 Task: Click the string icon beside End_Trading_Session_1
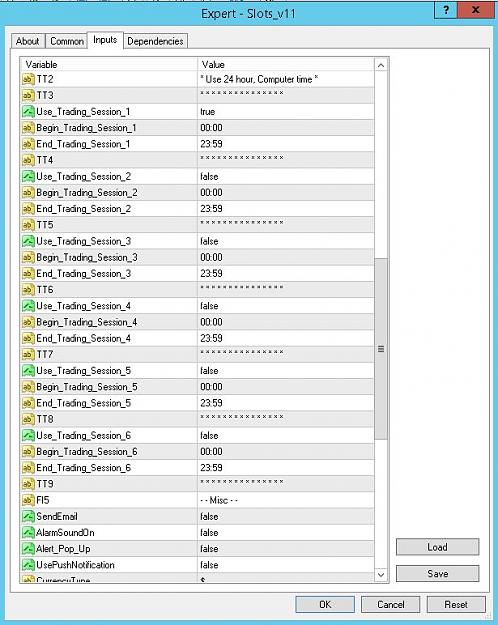[28, 144]
